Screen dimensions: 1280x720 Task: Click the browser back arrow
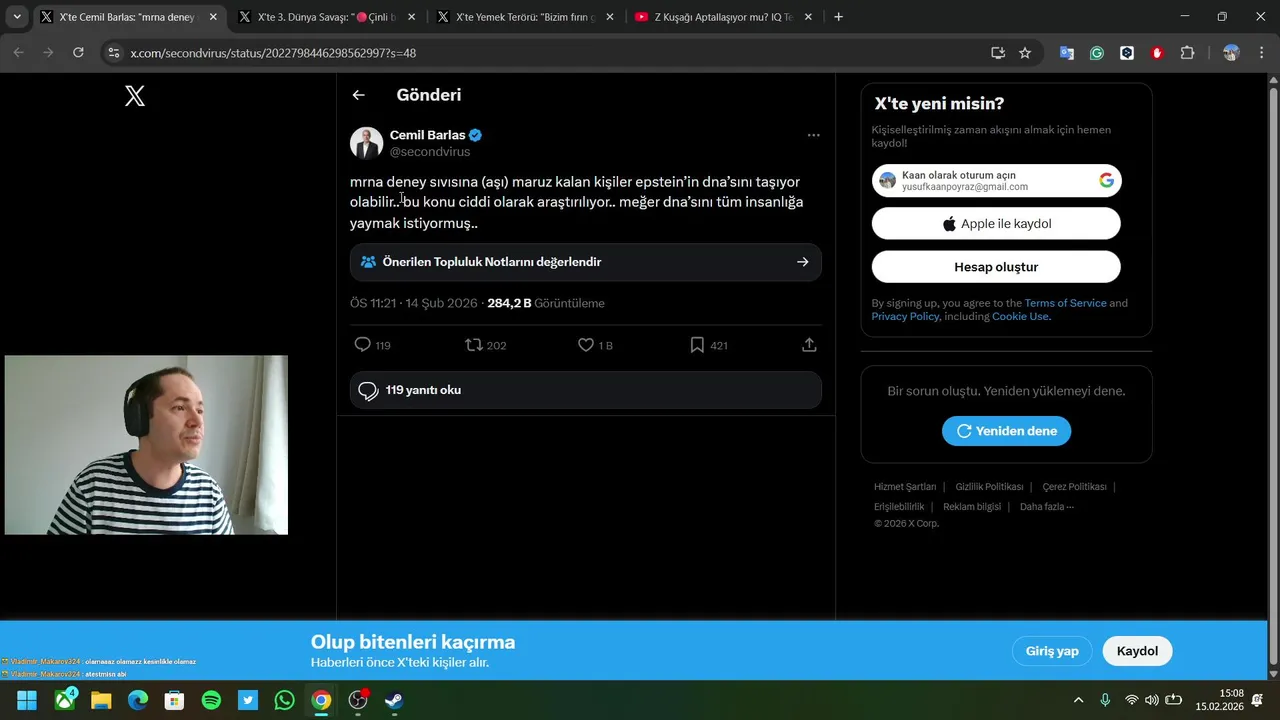tap(18, 53)
